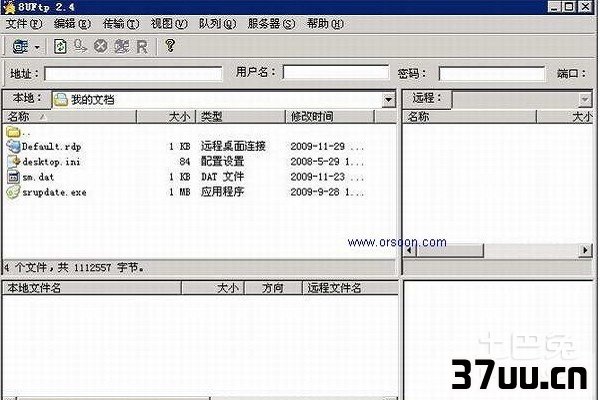The width and height of the screenshot is (600, 400).
Task: Open the 视图 menu
Action: pos(169,24)
